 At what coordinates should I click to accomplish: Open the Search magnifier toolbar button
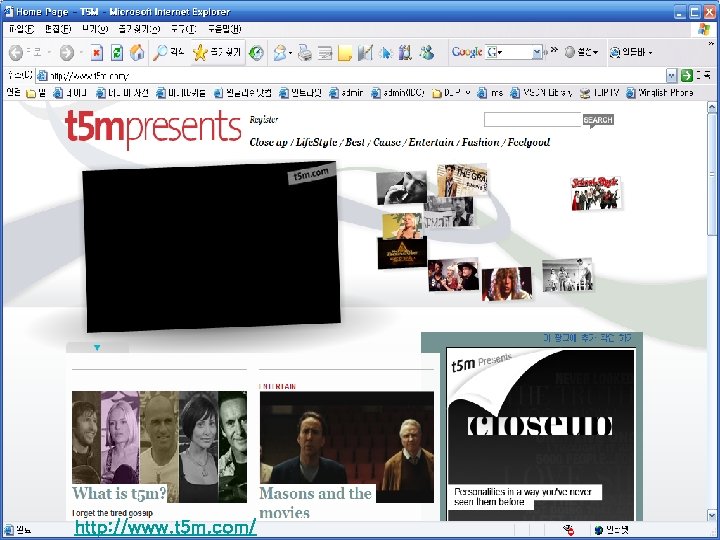[168, 52]
